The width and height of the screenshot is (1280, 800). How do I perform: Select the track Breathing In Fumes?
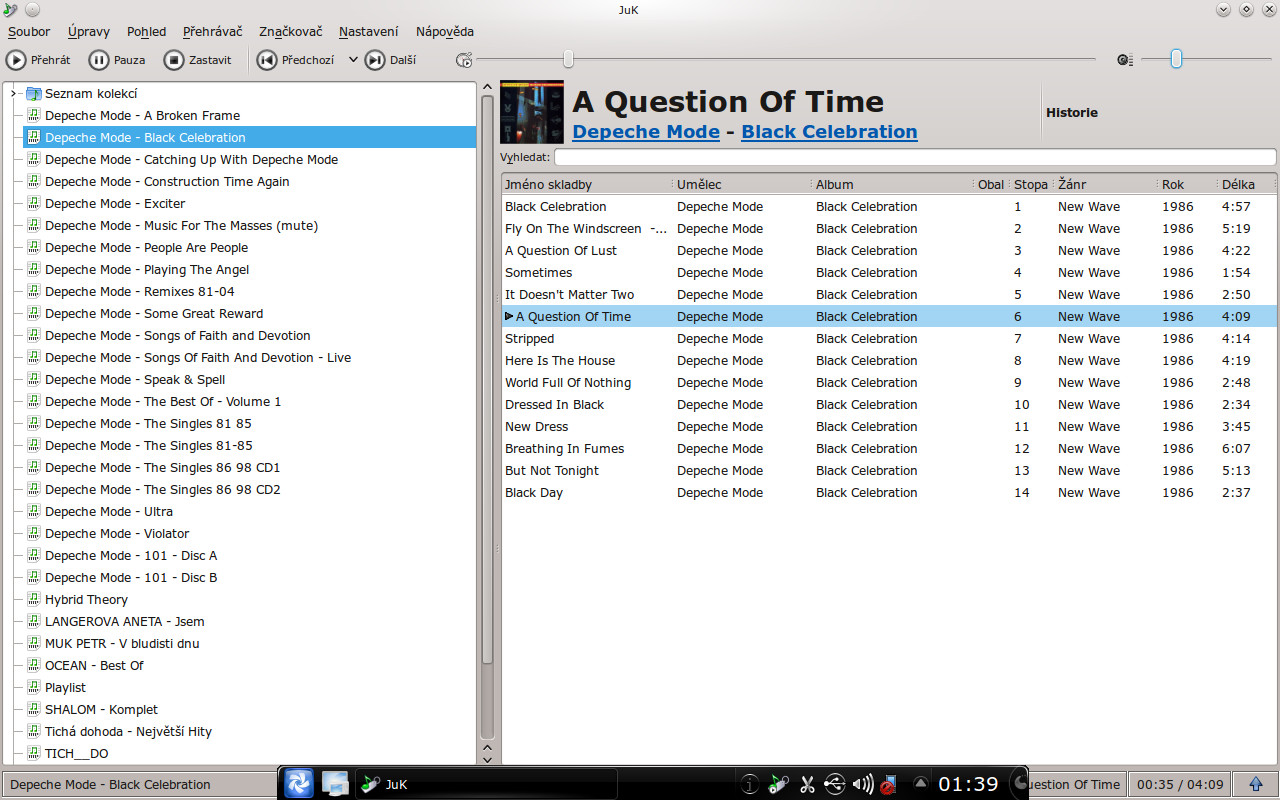point(889,449)
